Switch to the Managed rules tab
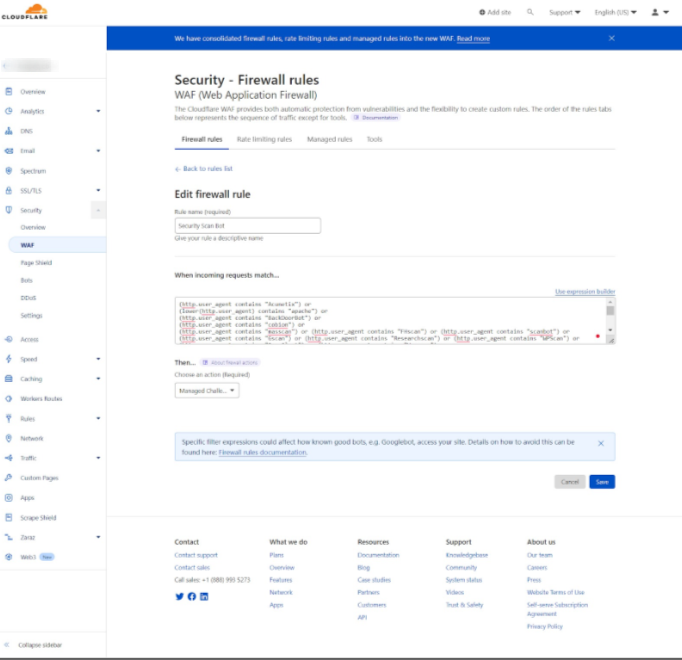The image size is (682, 660). click(329, 139)
